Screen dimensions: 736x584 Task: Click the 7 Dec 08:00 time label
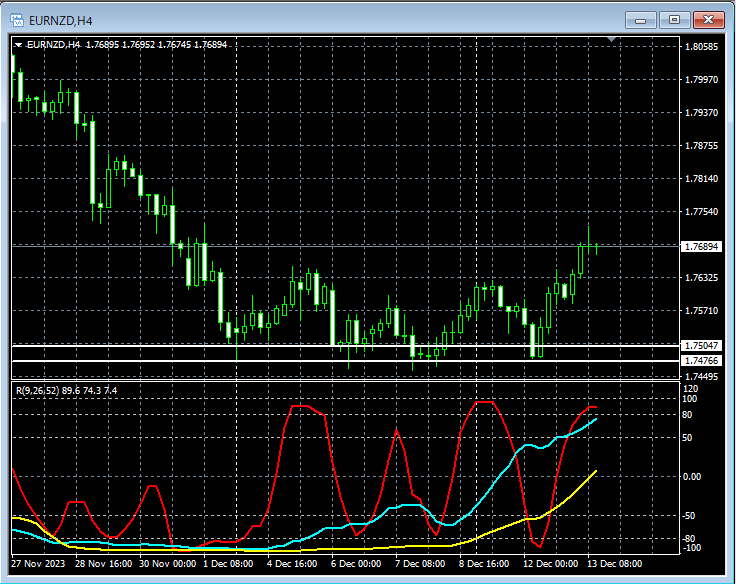coord(420,564)
